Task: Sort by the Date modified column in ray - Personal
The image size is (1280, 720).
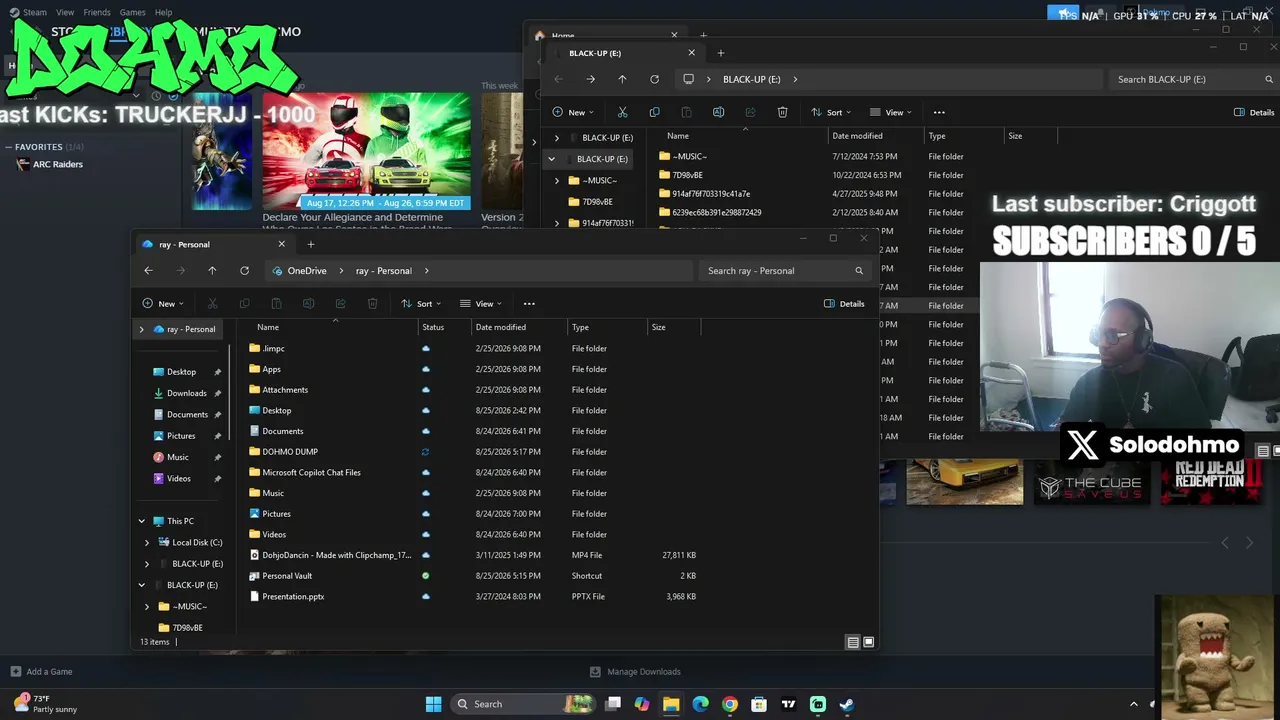Action: click(x=520, y=327)
